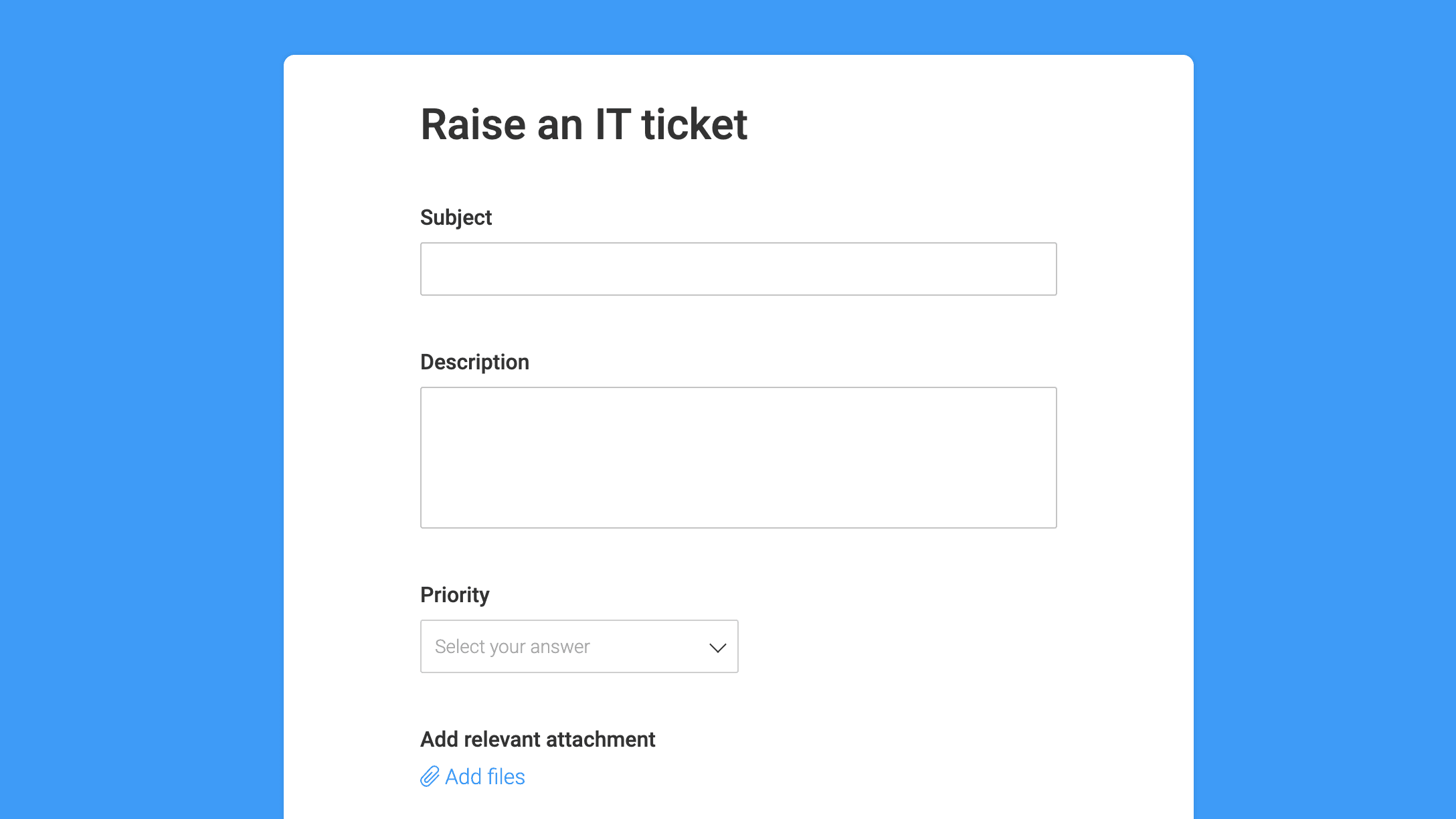1456x819 pixels.
Task: Click the blue banner above the form card
Action: 728,27
